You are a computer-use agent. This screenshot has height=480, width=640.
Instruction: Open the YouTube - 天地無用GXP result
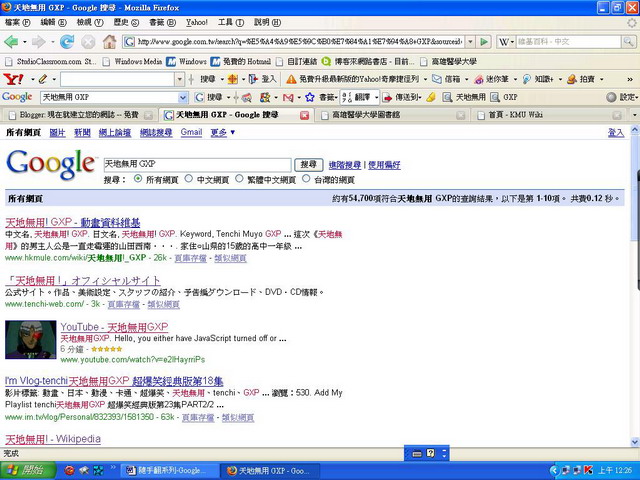point(114,327)
